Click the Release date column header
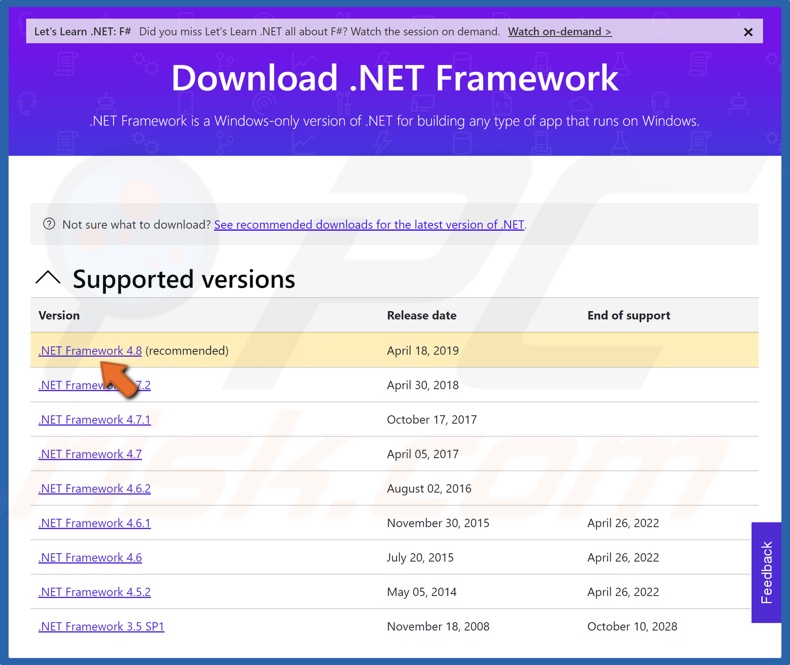 click(422, 315)
